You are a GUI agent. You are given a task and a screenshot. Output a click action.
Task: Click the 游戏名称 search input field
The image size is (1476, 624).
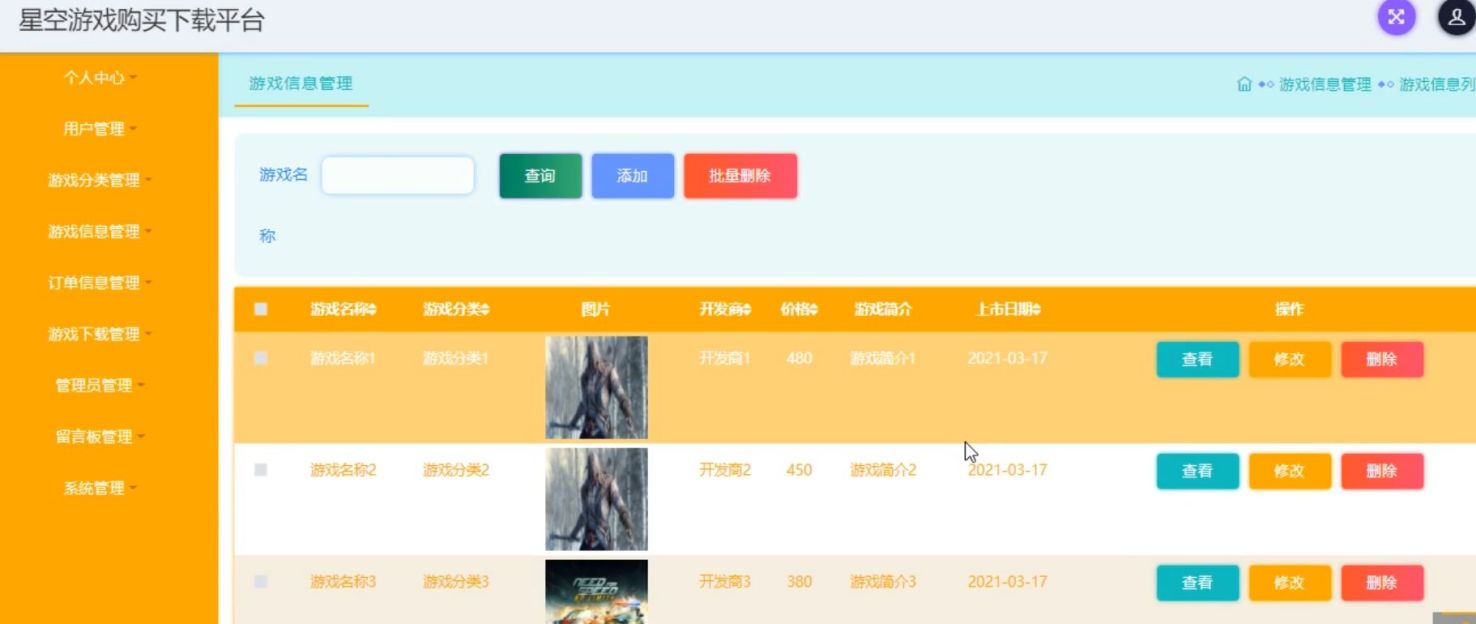pyautogui.click(x=397, y=176)
